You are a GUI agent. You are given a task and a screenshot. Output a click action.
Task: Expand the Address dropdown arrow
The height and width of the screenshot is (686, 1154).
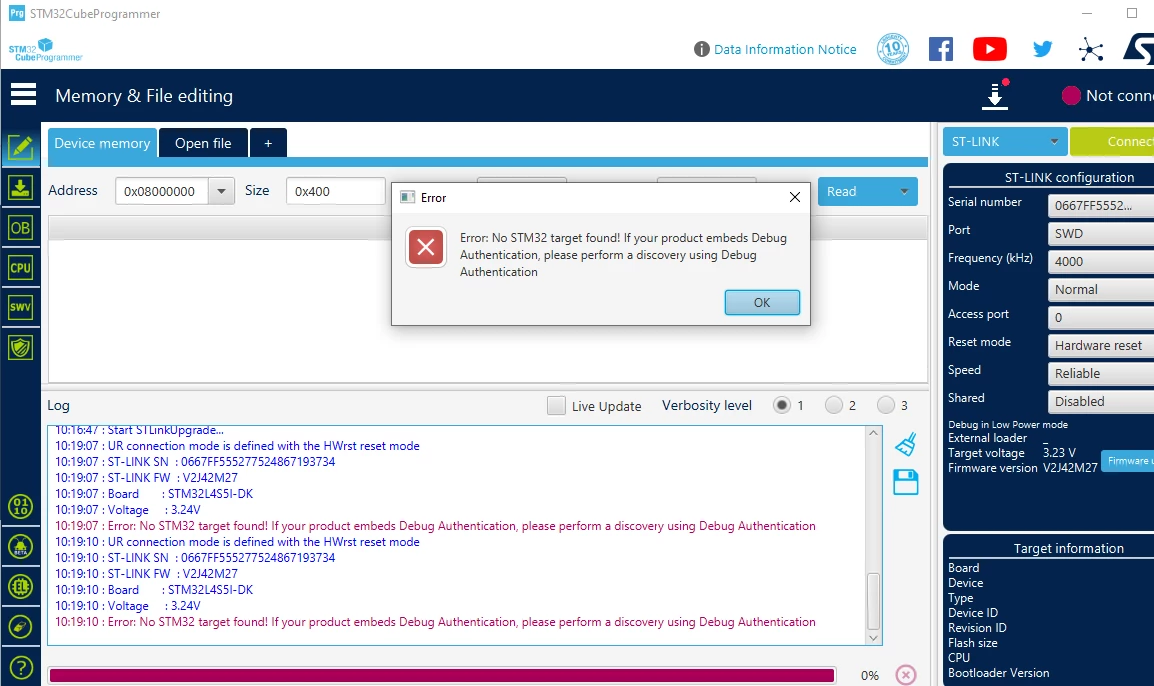(221, 191)
